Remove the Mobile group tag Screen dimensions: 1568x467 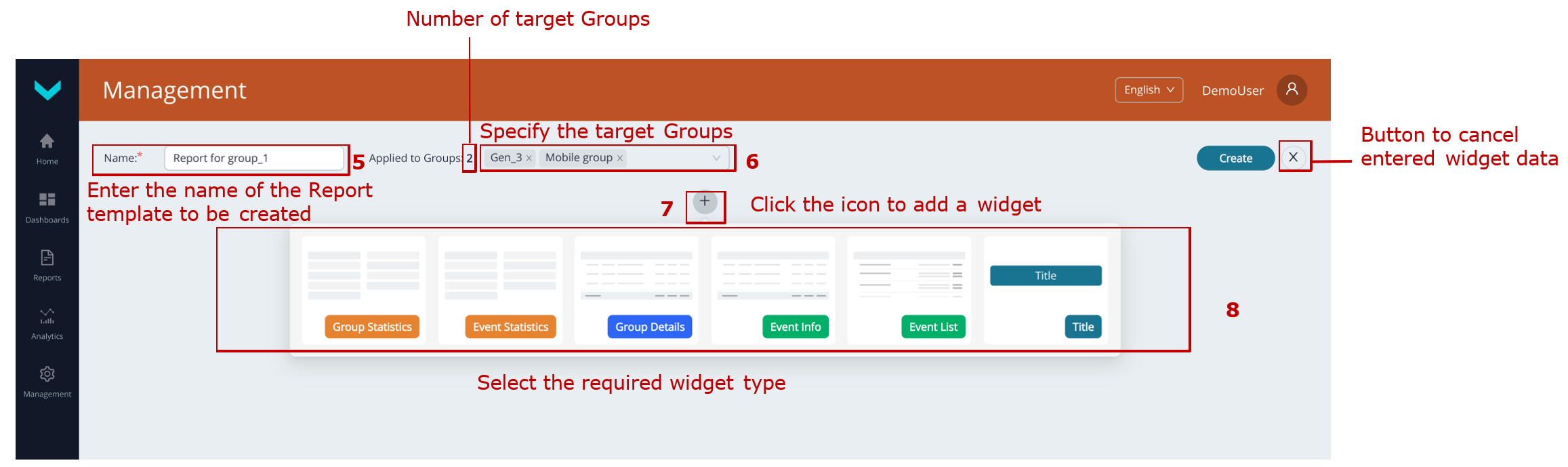pos(620,159)
